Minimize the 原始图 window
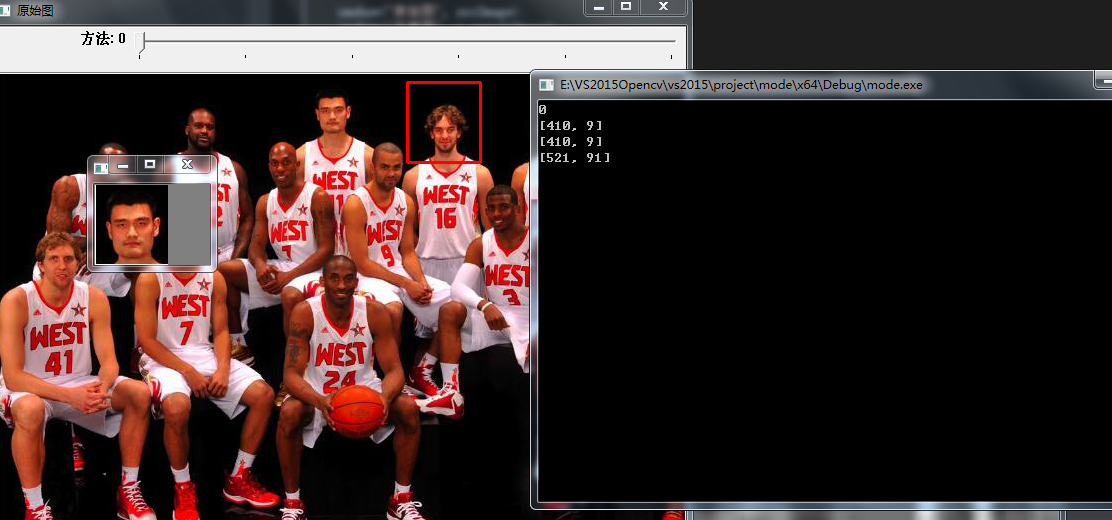The width and height of the screenshot is (1112, 520). [x=599, y=7]
